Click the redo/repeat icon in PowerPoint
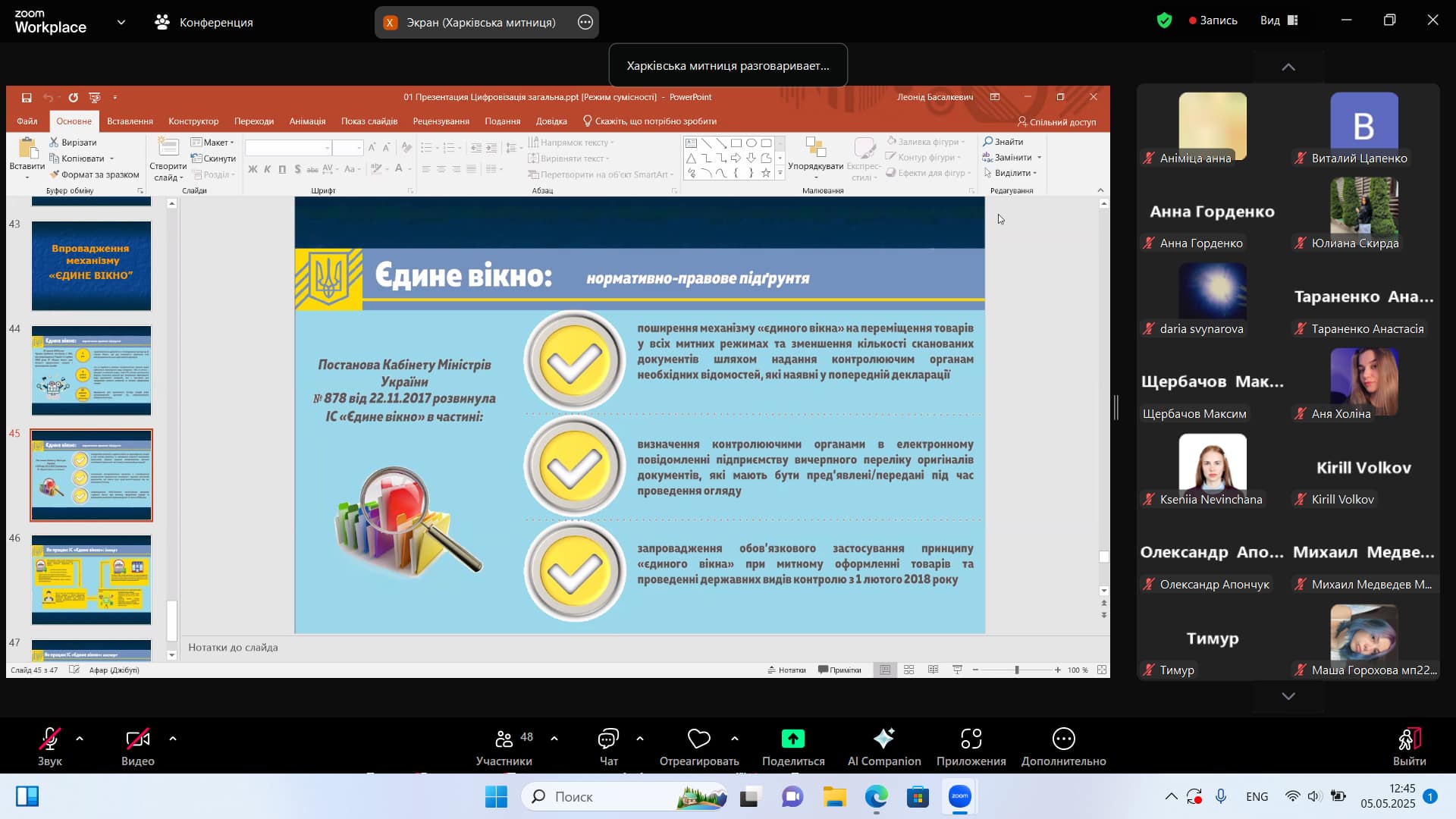1456x819 pixels. 73,97
